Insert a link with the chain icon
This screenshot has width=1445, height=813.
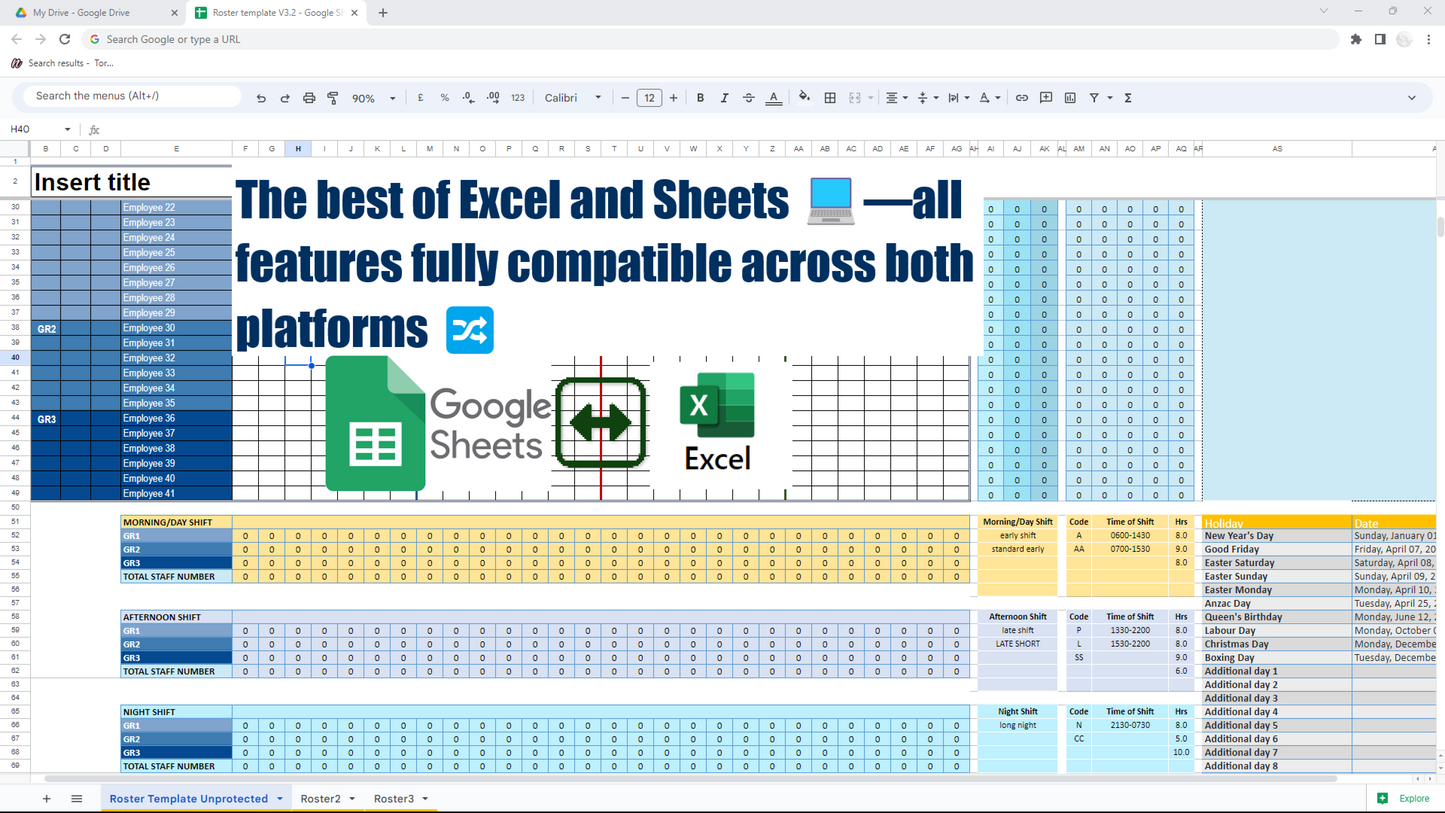1021,98
